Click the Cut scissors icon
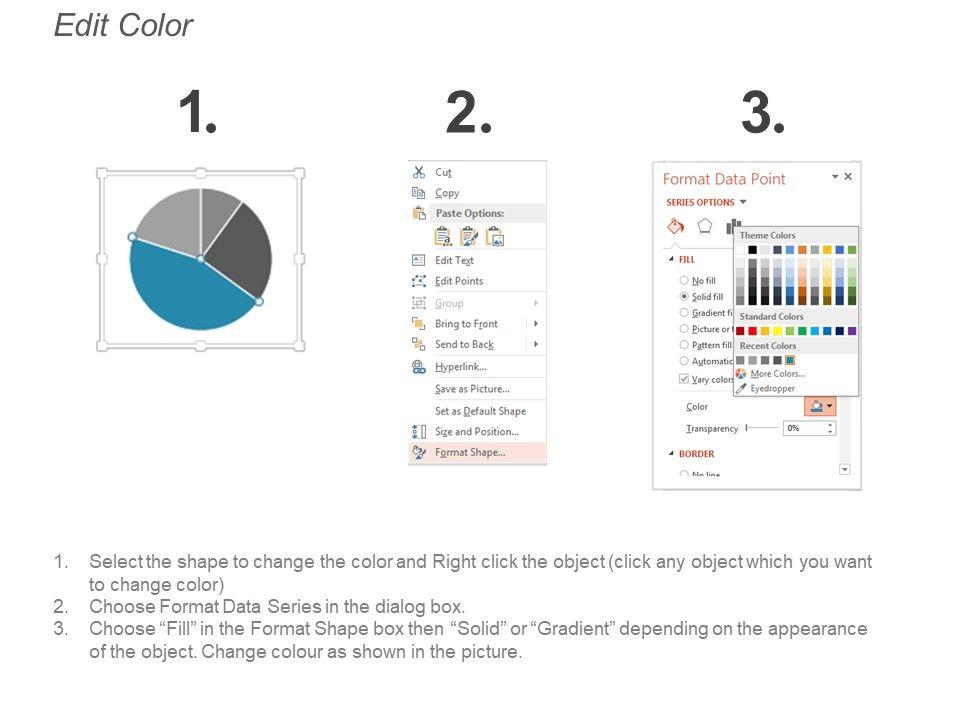The width and height of the screenshot is (960, 720). pos(419,172)
